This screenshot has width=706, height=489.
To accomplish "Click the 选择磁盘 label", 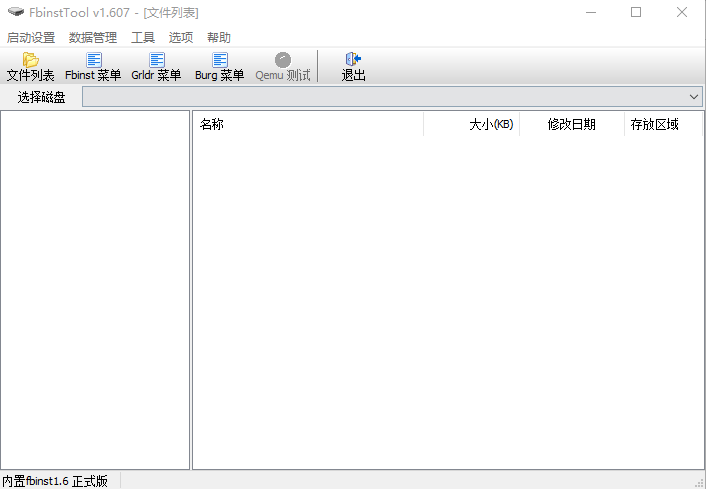I will [41, 97].
